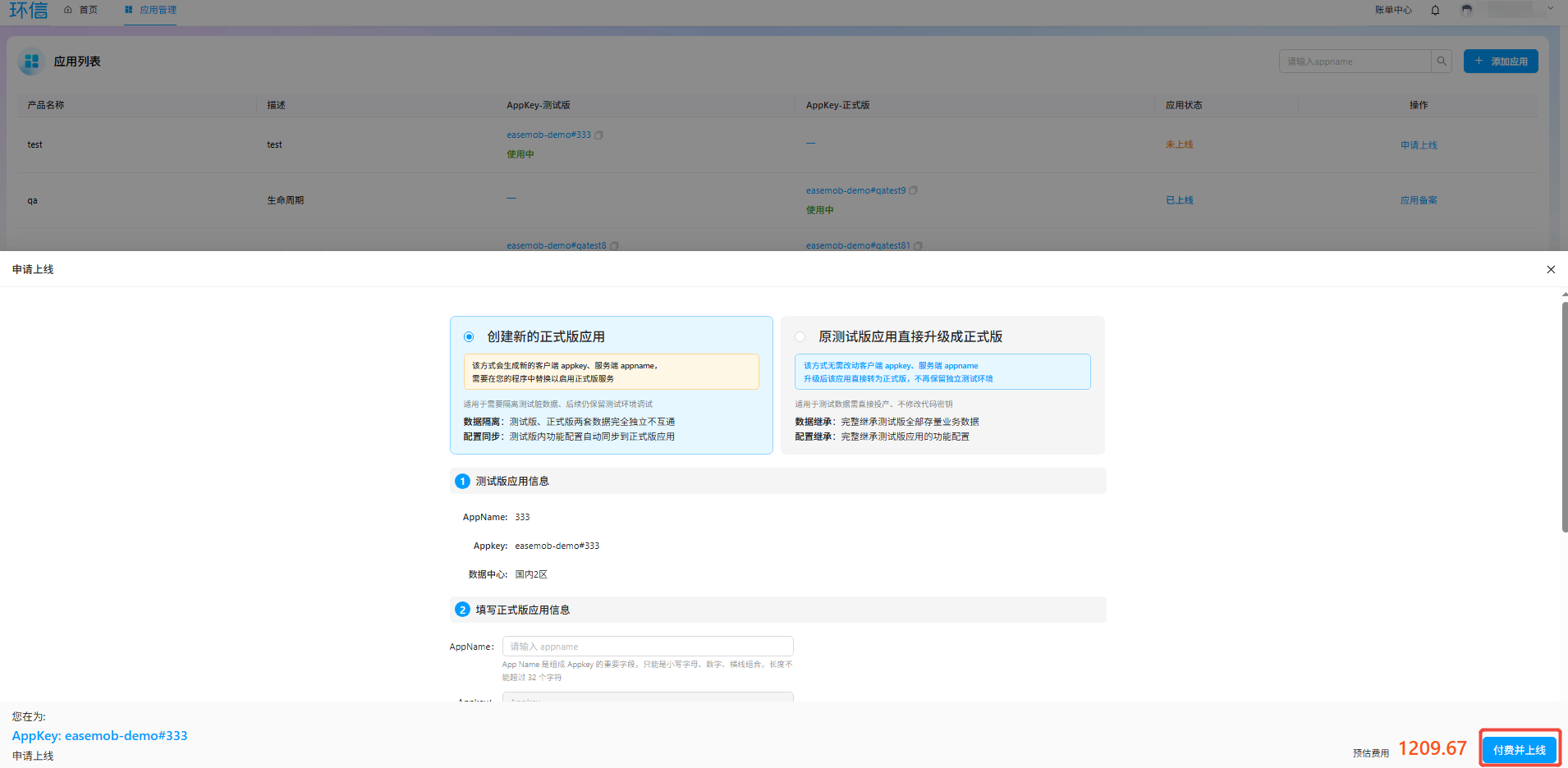This screenshot has height=768, width=1568.
Task: Focus the 正式版 AppName input field
Action: point(648,647)
